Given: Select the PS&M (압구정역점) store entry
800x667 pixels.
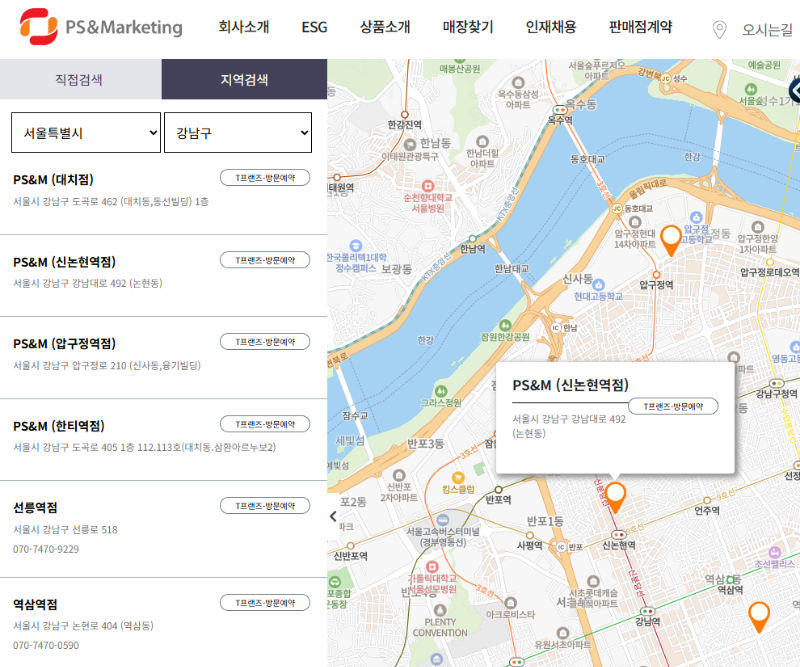Looking at the screenshot, I should (x=64, y=343).
